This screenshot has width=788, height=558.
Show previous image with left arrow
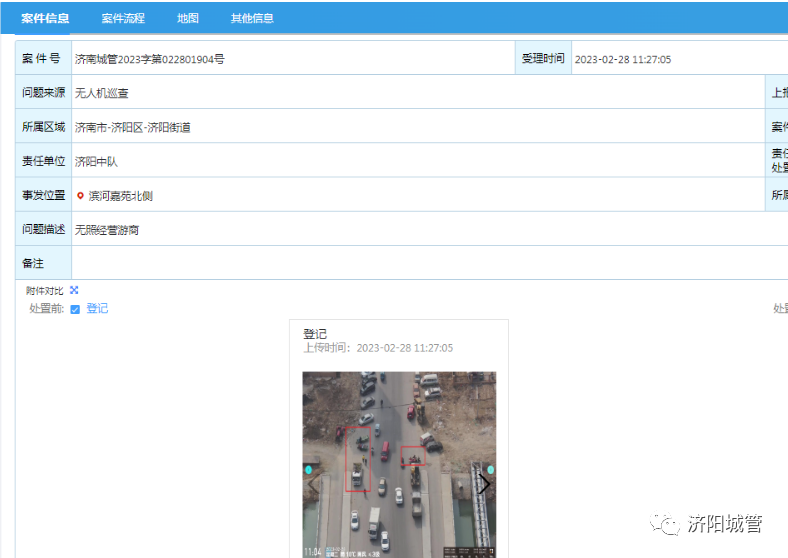point(313,484)
